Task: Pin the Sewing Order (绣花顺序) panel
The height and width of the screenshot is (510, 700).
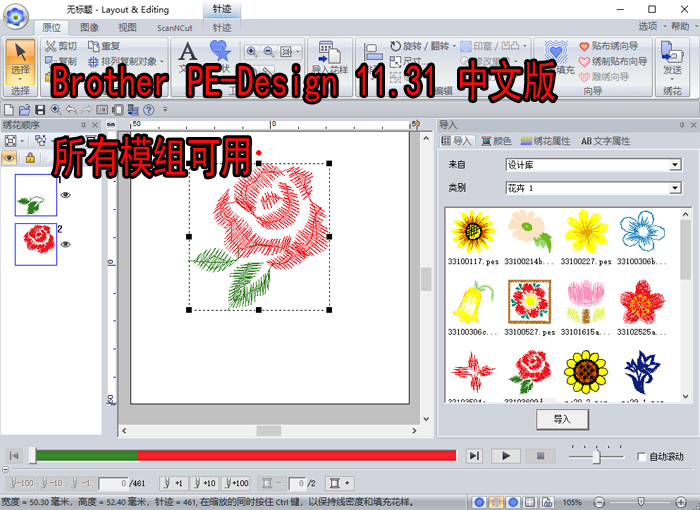Action: pos(83,125)
